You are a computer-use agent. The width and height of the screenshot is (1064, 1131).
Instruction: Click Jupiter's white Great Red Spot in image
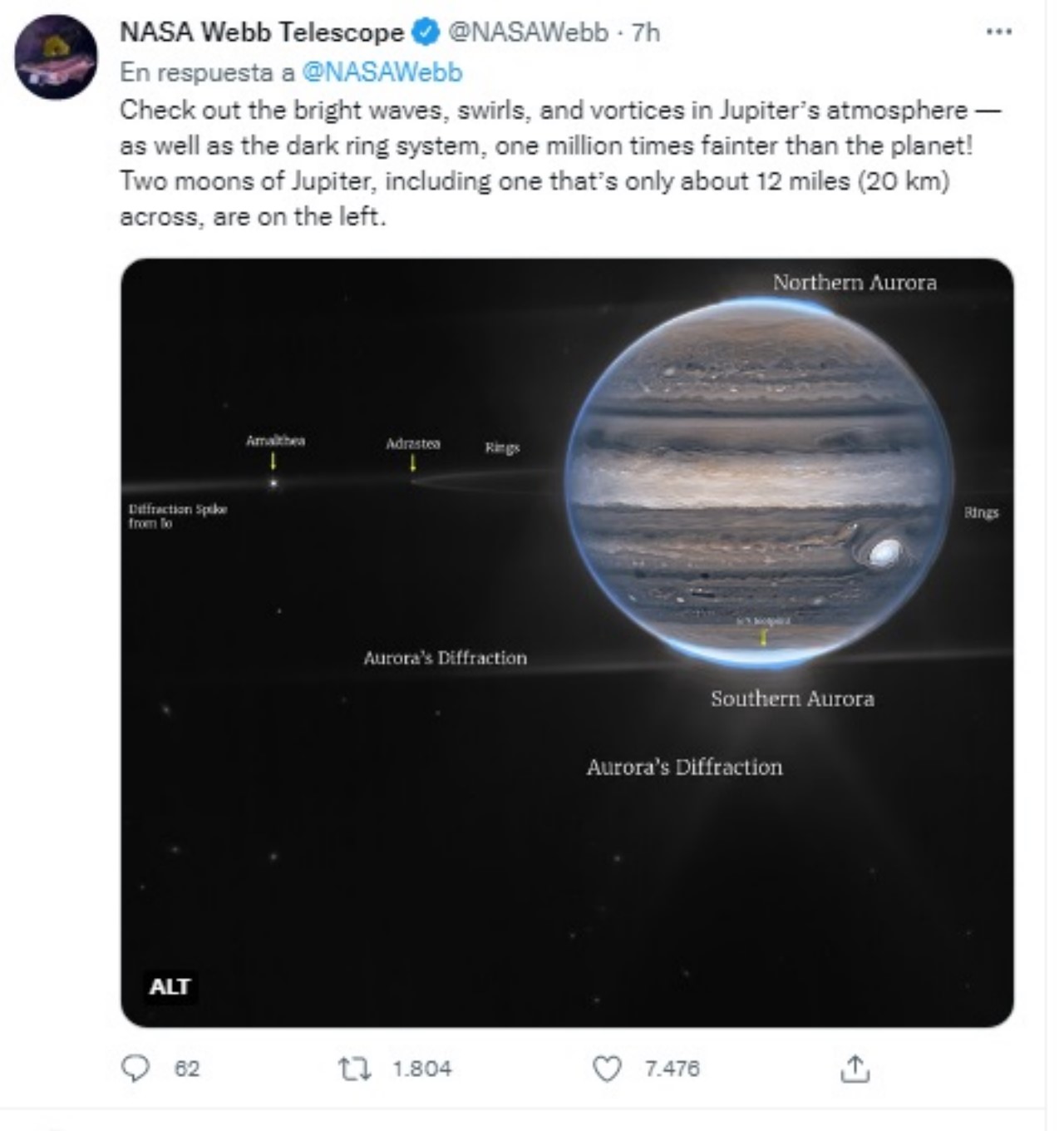[884, 551]
